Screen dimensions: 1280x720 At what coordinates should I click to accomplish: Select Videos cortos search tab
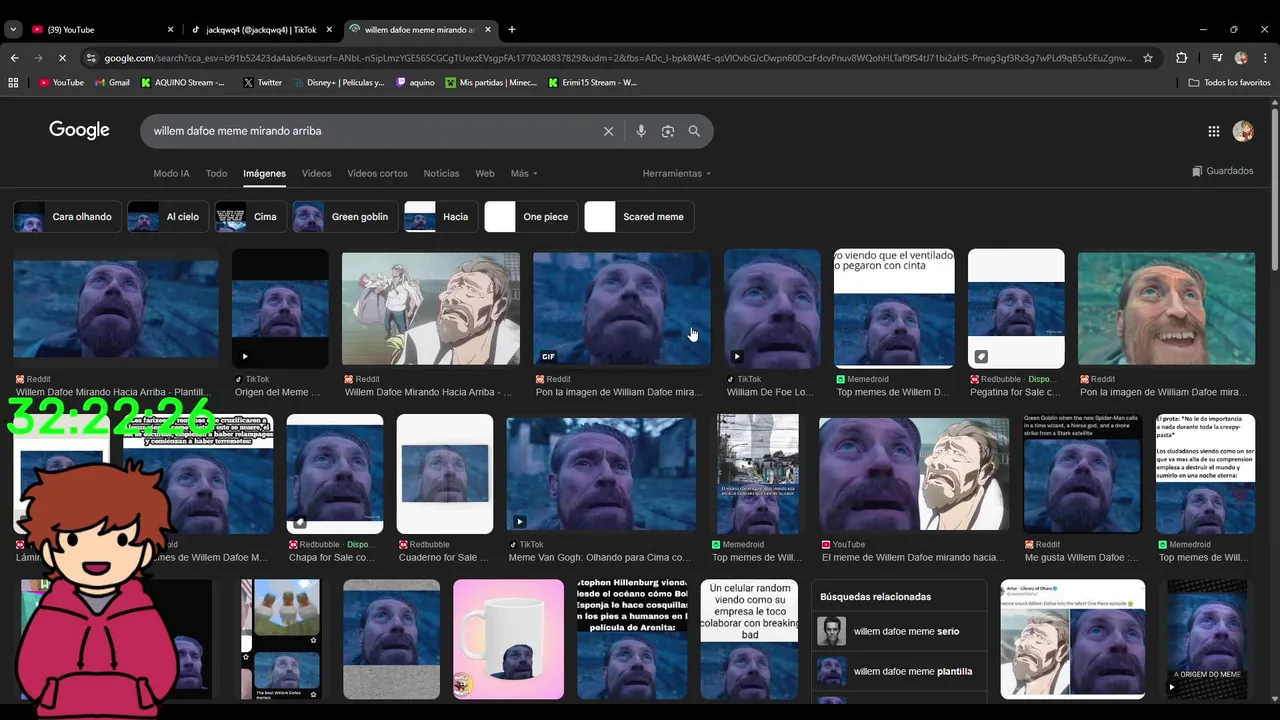tap(377, 174)
